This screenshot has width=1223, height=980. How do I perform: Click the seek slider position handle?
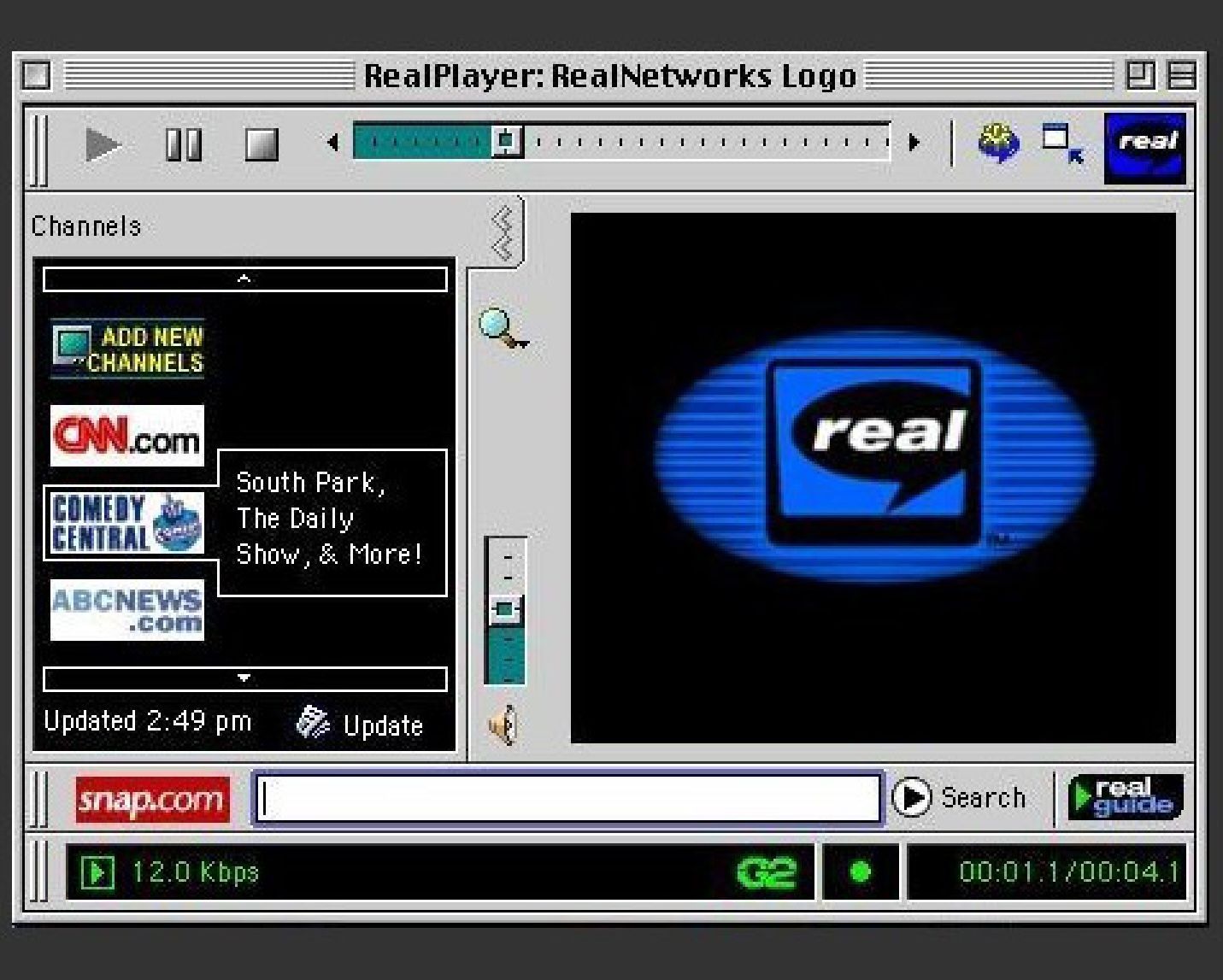[507, 141]
